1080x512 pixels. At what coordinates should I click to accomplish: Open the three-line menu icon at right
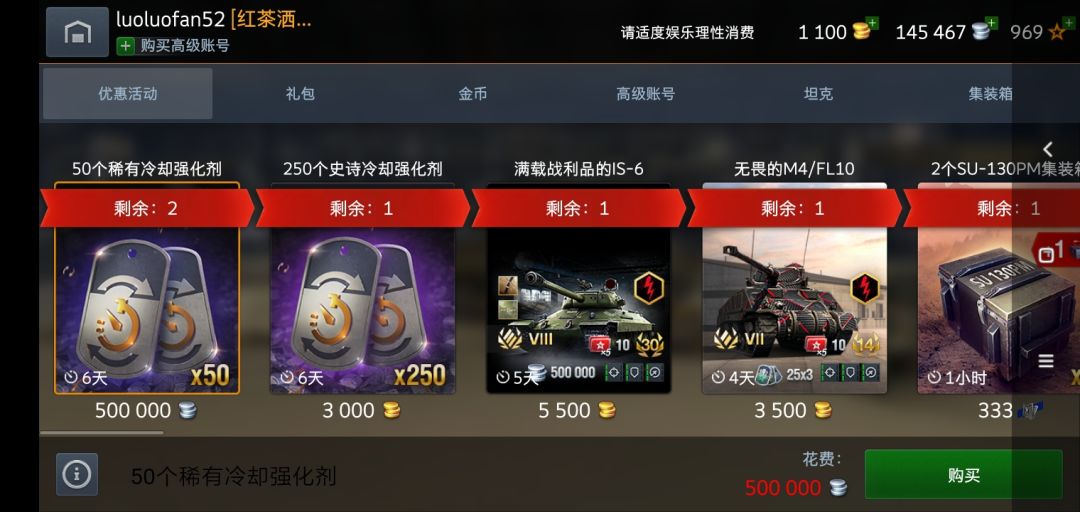[x=1046, y=361]
